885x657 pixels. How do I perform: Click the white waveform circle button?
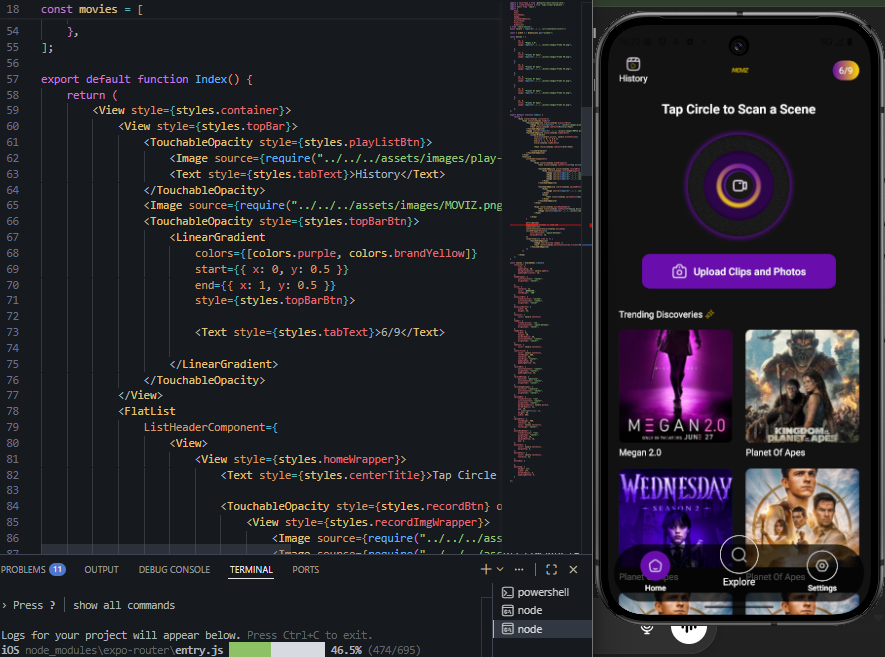689,630
